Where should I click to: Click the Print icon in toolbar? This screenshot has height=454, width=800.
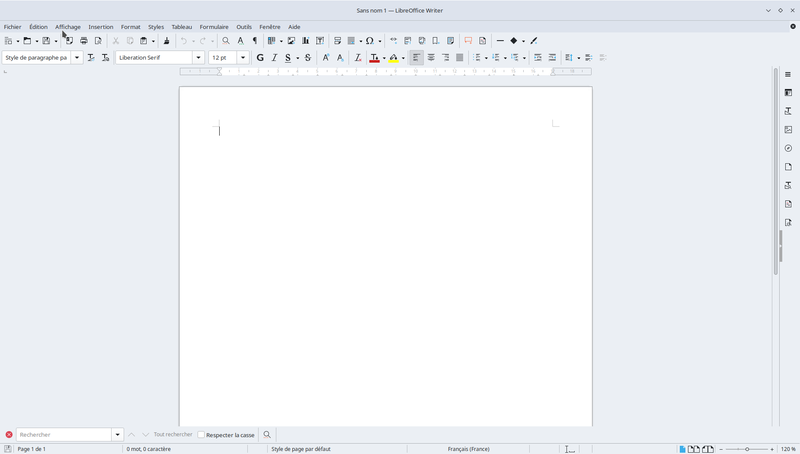[x=83, y=41]
